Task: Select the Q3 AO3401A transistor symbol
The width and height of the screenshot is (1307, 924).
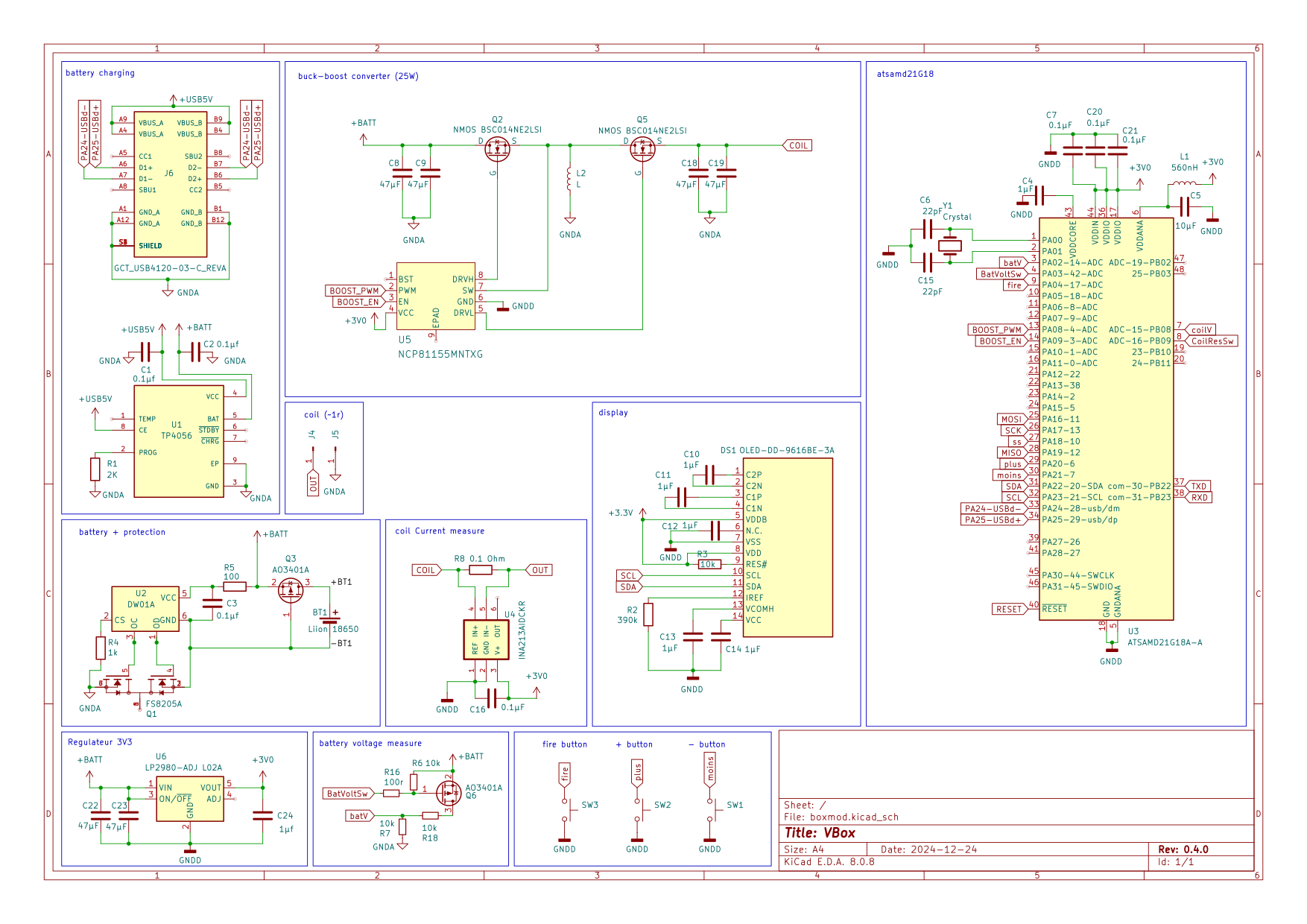Action: [291, 590]
